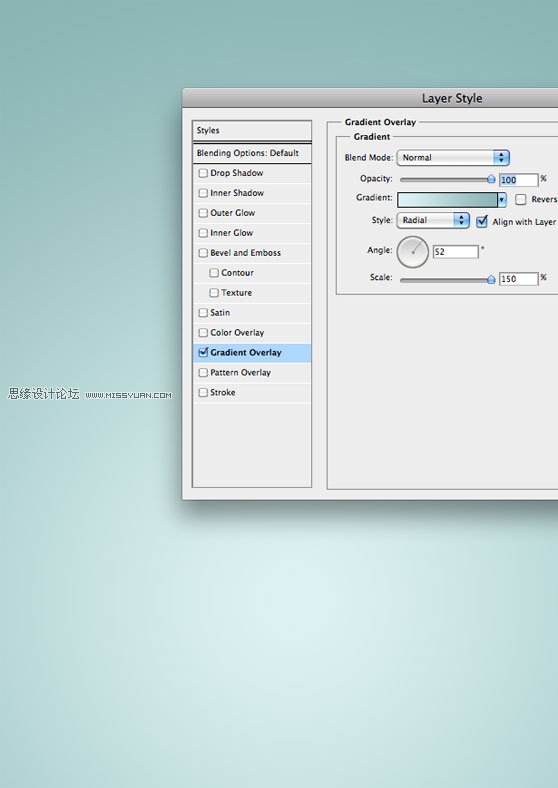Enable the Reverse checkbox
Viewport: 558px width, 788px height.
click(x=521, y=200)
